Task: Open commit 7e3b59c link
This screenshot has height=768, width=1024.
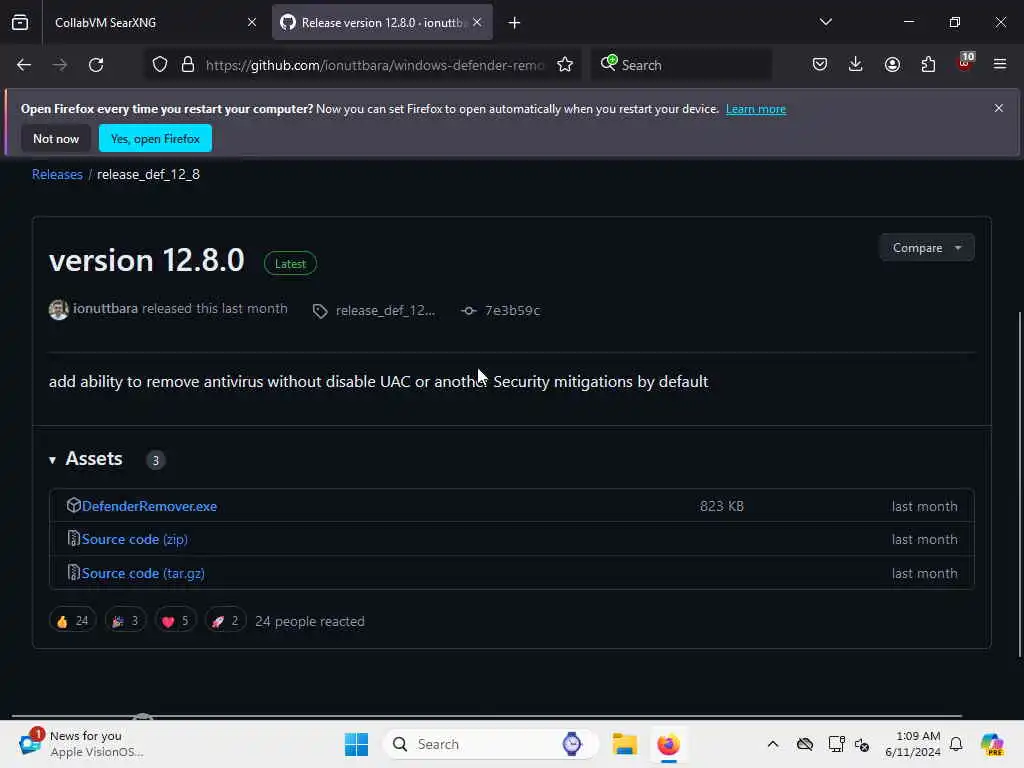Action: click(x=512, y=311)
